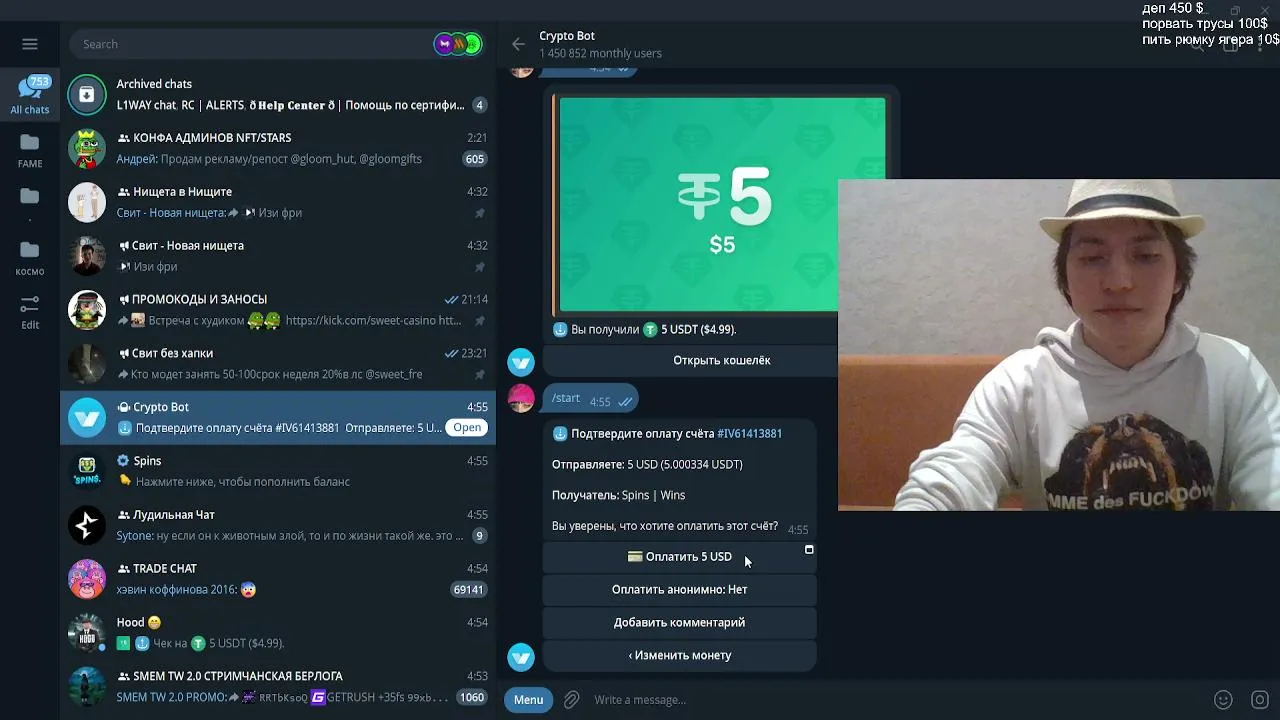This screenshot has height=720, width=1280.
Task: Open the Лудильная Чат group
Action: click(278, 525)
